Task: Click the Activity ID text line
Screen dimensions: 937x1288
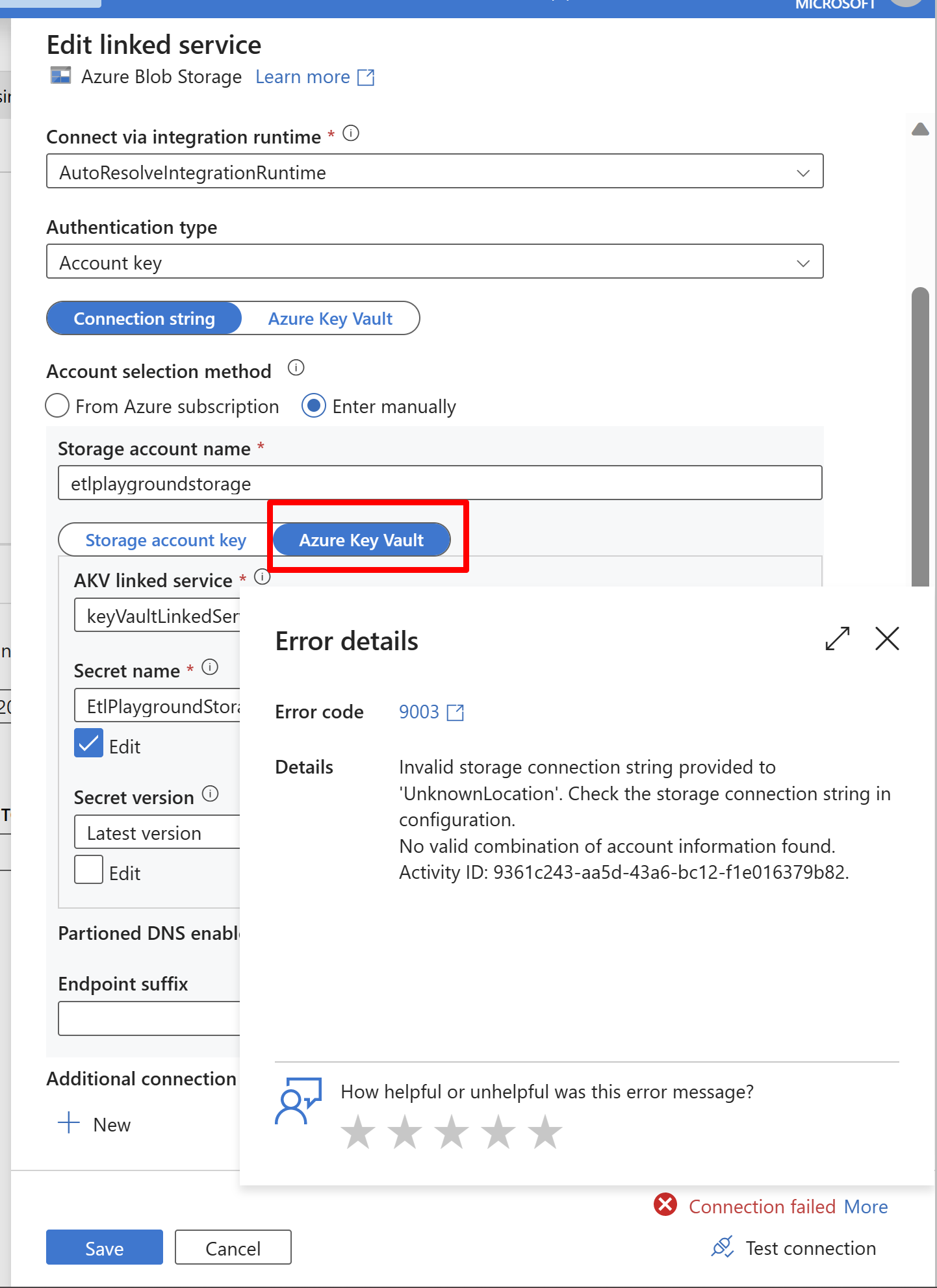Action: coord(624,872)
